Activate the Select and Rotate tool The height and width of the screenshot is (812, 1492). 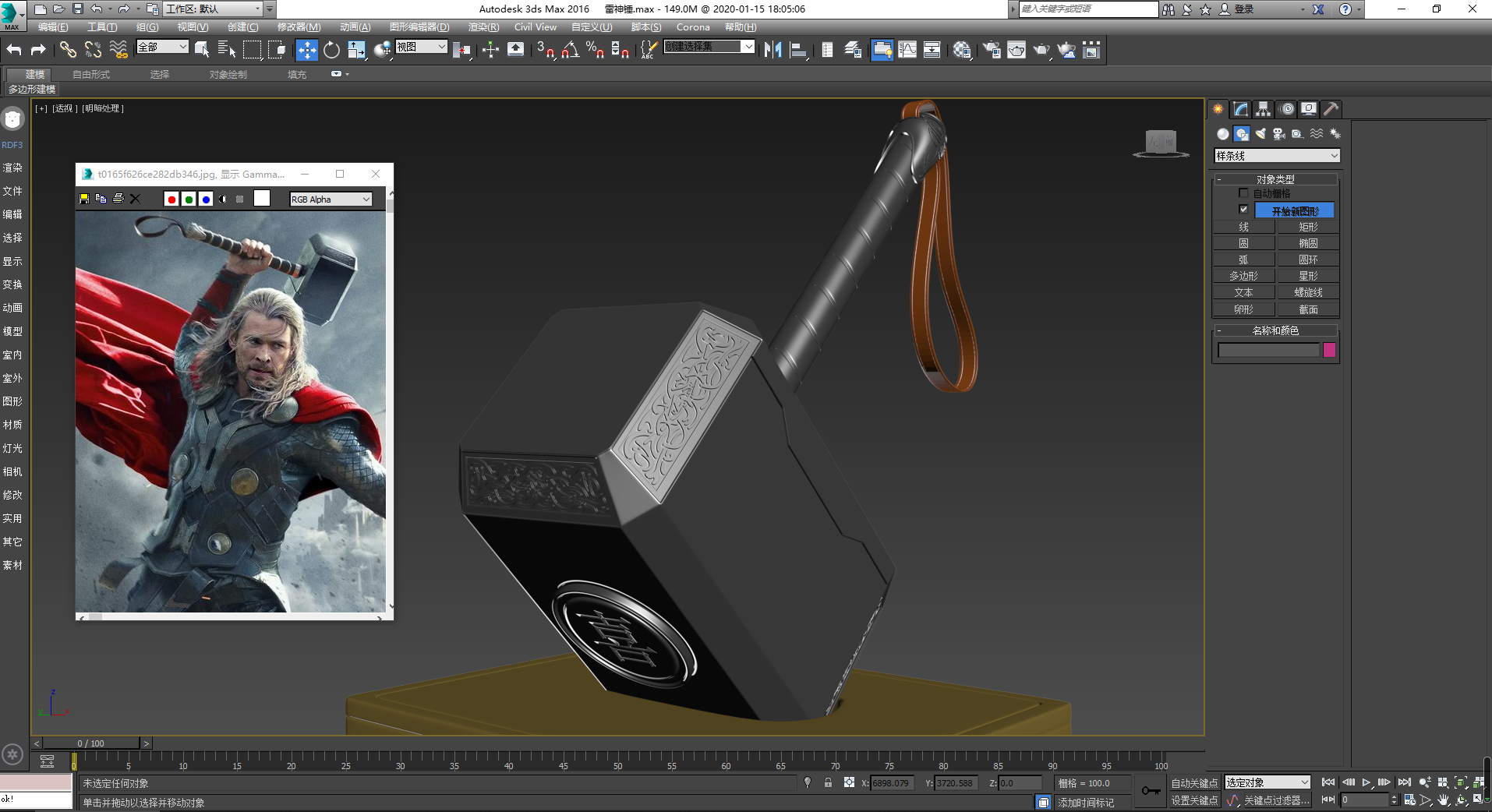pos(331,50)
